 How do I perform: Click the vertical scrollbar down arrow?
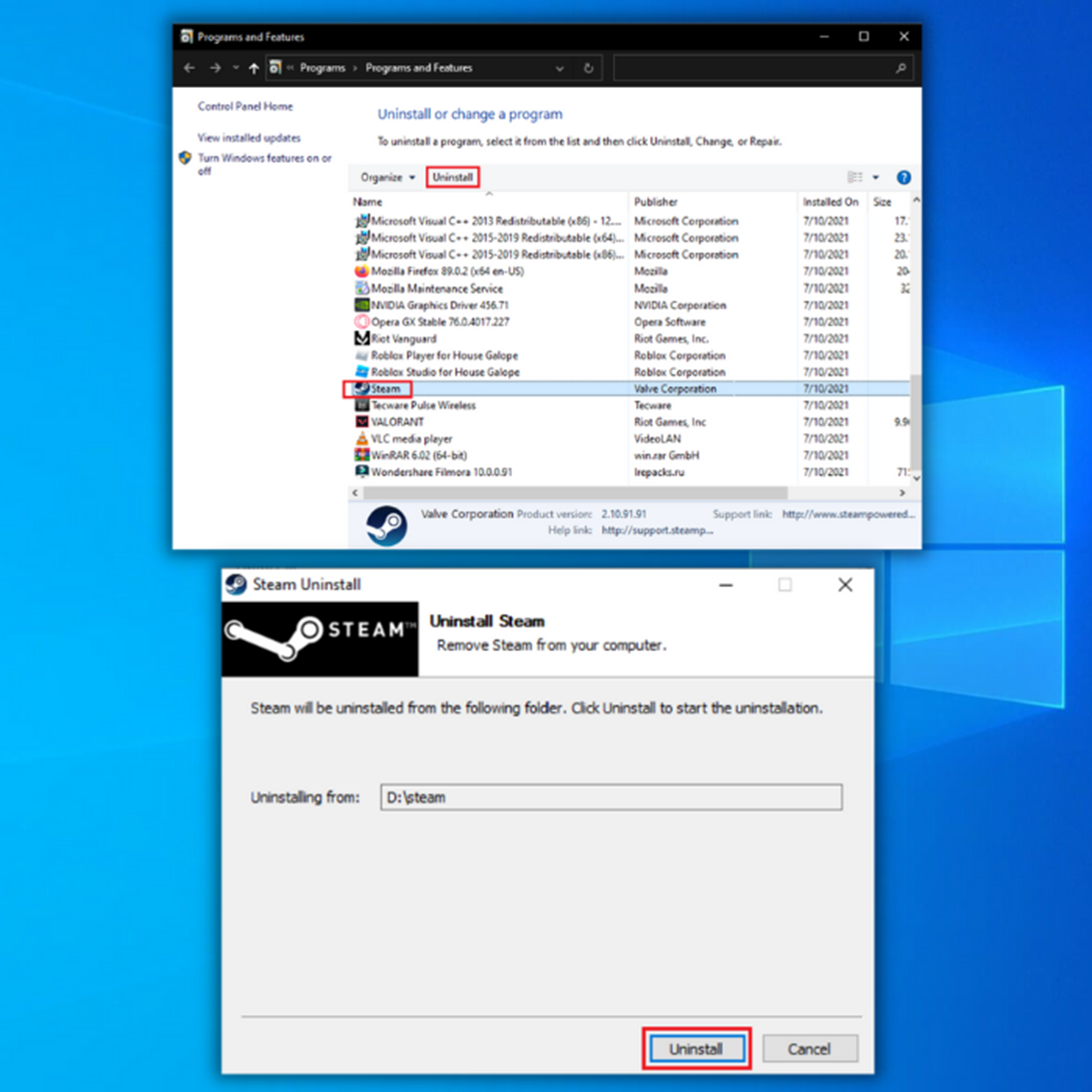[915, 478]
